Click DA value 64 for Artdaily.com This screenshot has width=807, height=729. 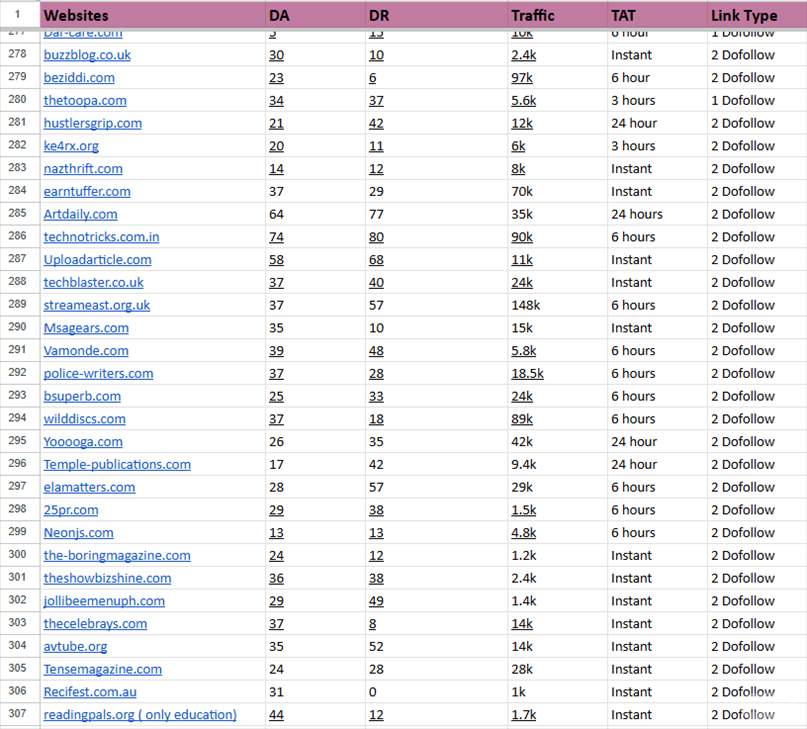276,214
